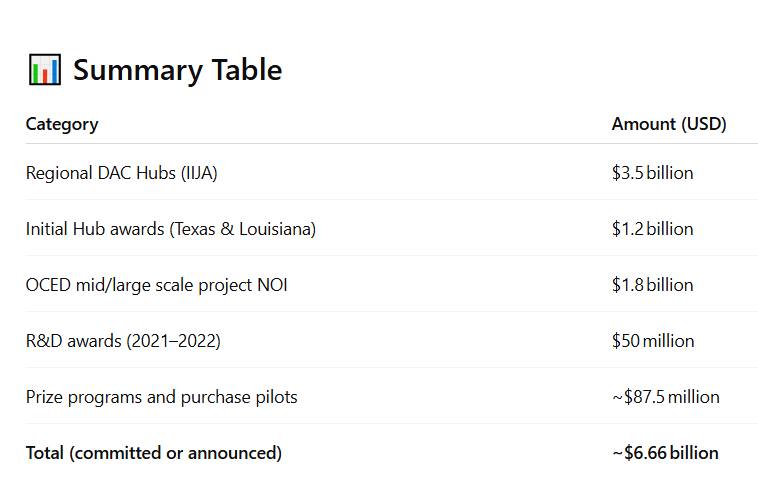Select Prize programs and purchase pilots cell
The height and width of the screenshot is (482, 758).
[x=161, y=397]
